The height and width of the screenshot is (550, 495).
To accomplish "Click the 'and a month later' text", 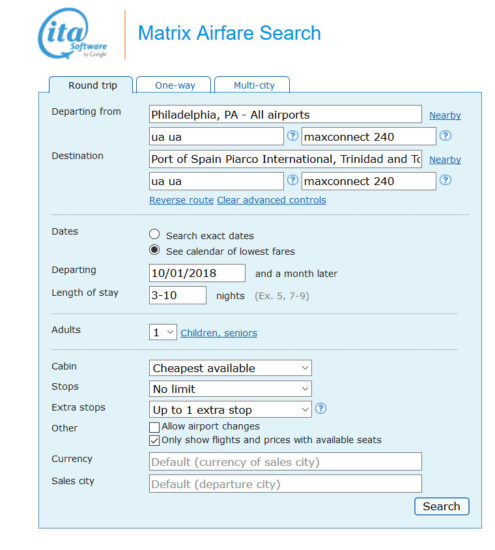I will [296, 274].
